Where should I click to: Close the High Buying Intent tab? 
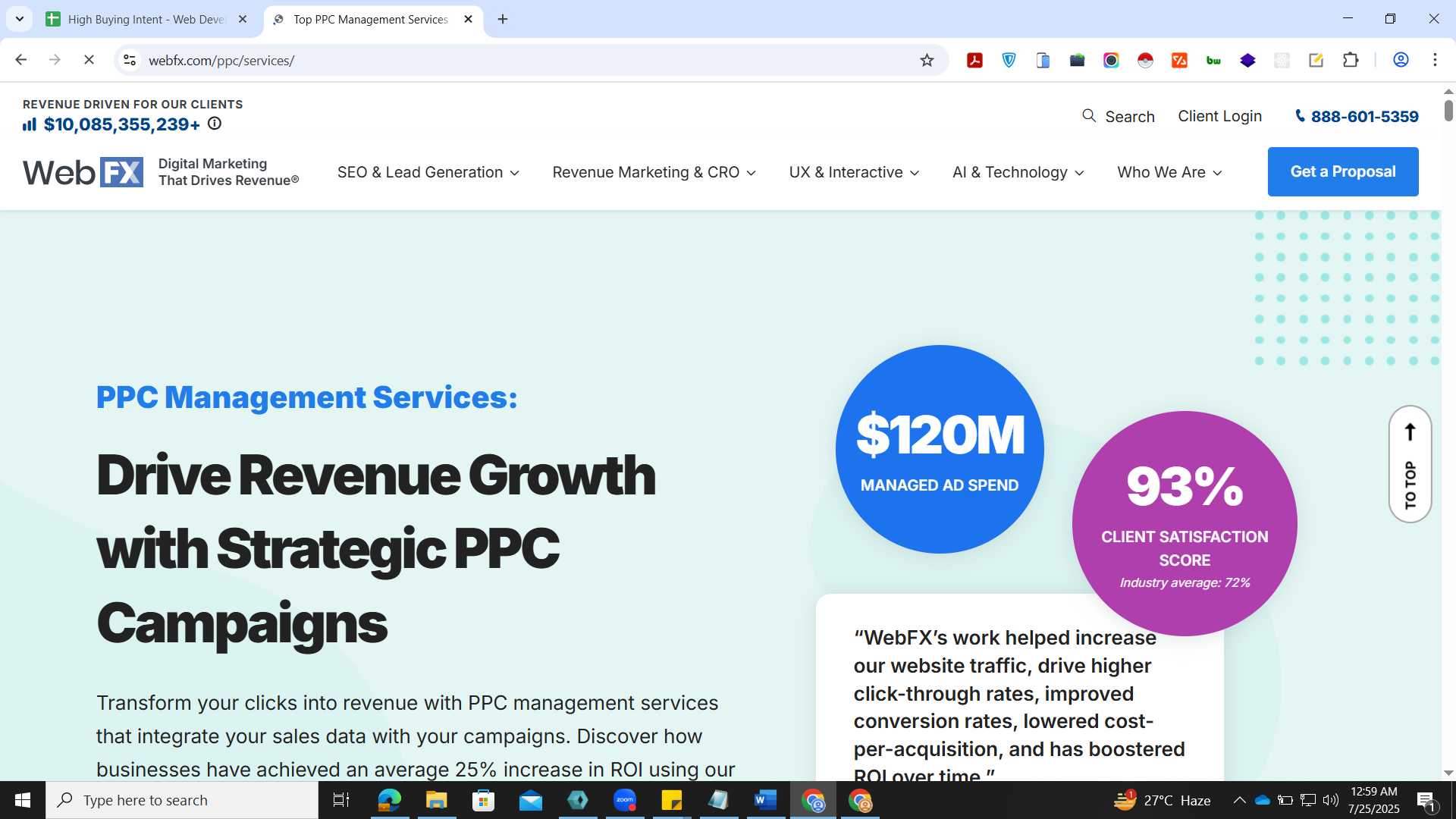pos(243,19)
